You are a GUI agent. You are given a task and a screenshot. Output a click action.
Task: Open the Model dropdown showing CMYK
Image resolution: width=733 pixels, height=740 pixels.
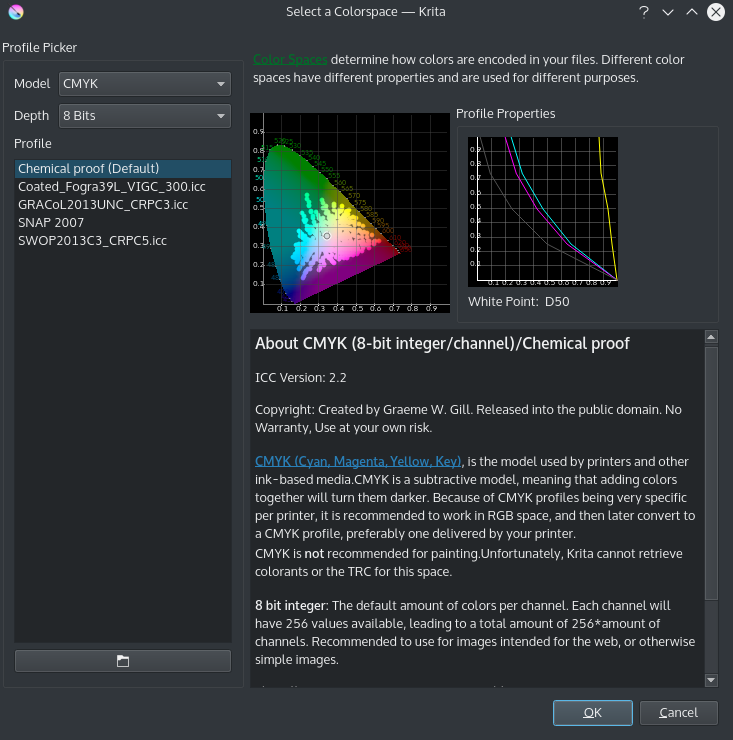coord(145,84)
